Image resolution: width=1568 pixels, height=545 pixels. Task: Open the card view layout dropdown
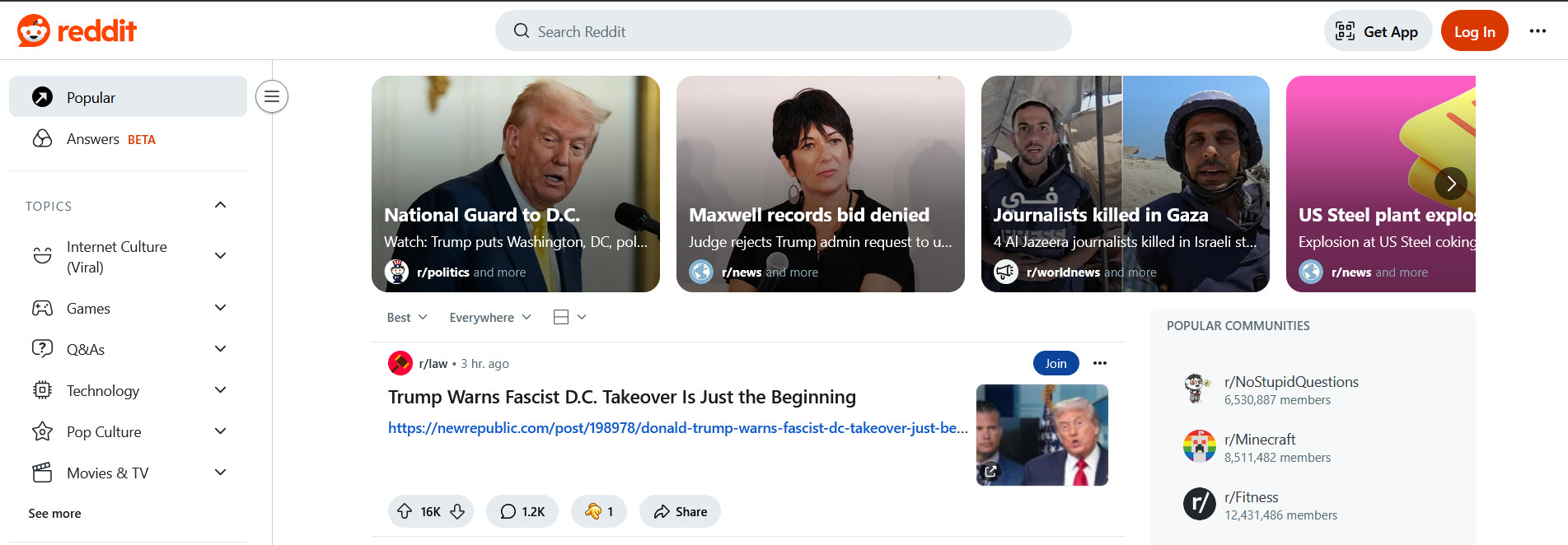(x=570, y=317)
